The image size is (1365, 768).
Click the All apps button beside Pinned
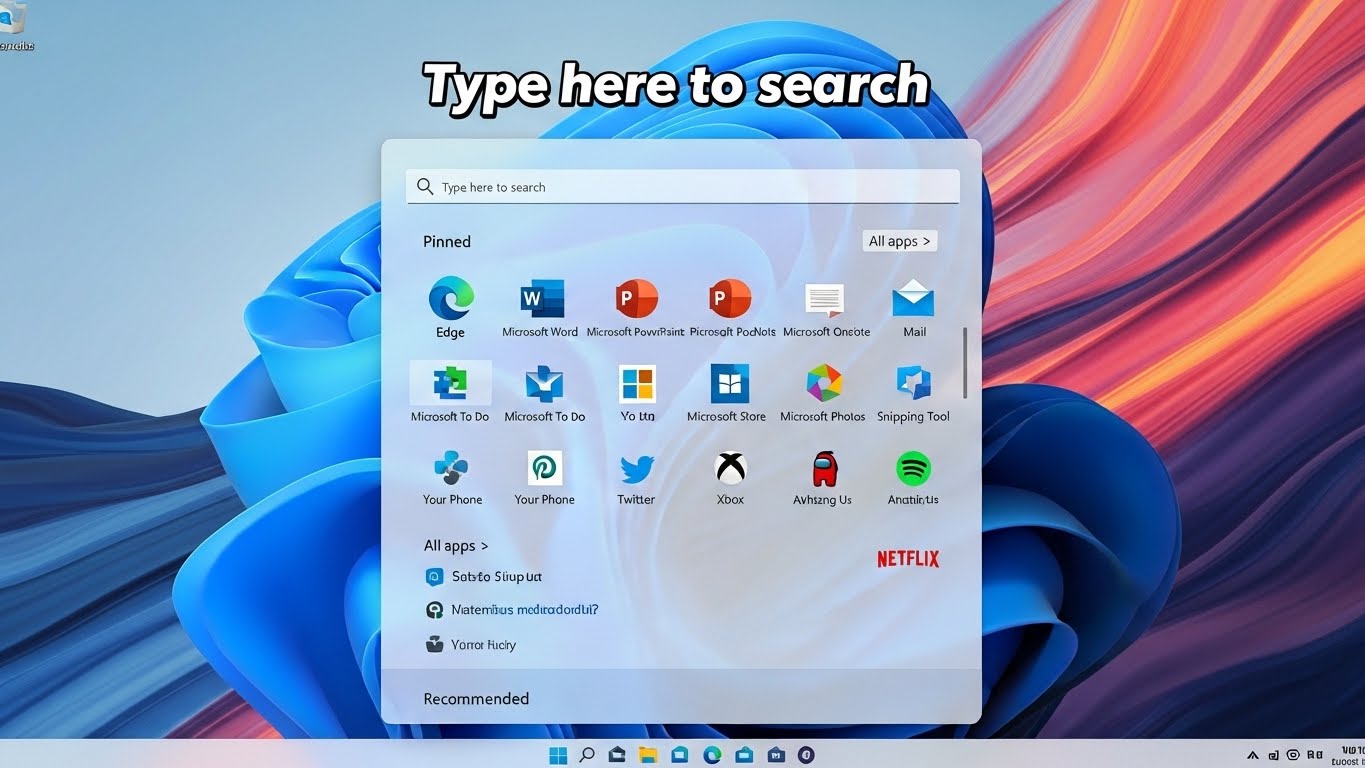coord(900,241)
